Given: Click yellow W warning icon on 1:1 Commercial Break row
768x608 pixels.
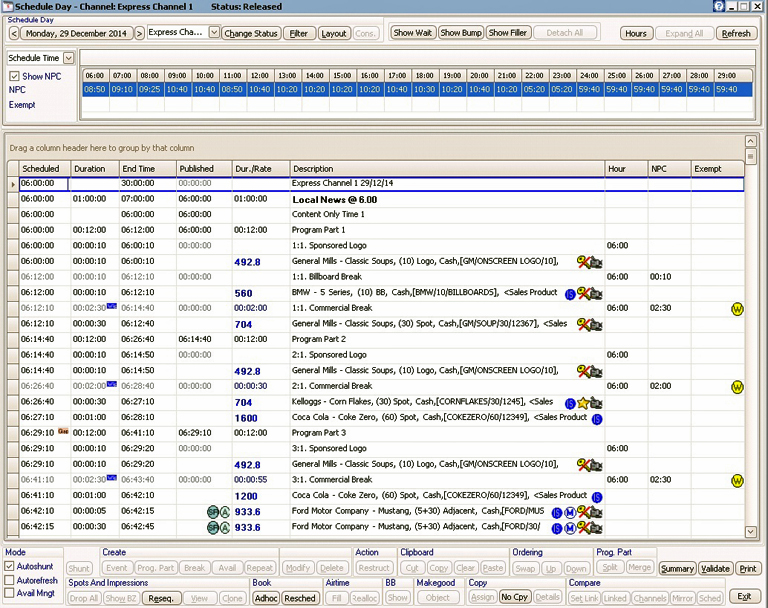Looking at the screenshot, I should point(737,309).
